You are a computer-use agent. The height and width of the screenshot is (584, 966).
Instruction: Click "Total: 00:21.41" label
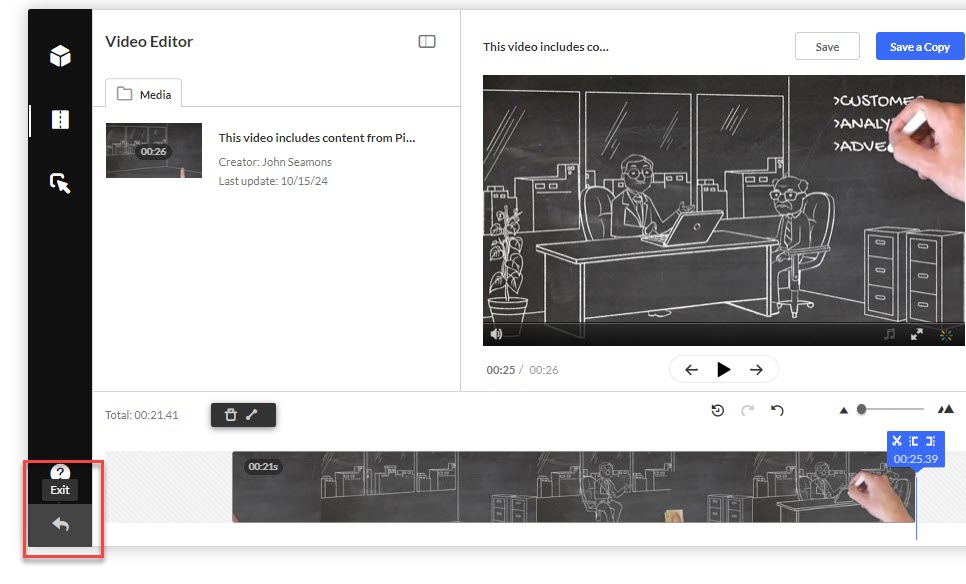point(142,415)
